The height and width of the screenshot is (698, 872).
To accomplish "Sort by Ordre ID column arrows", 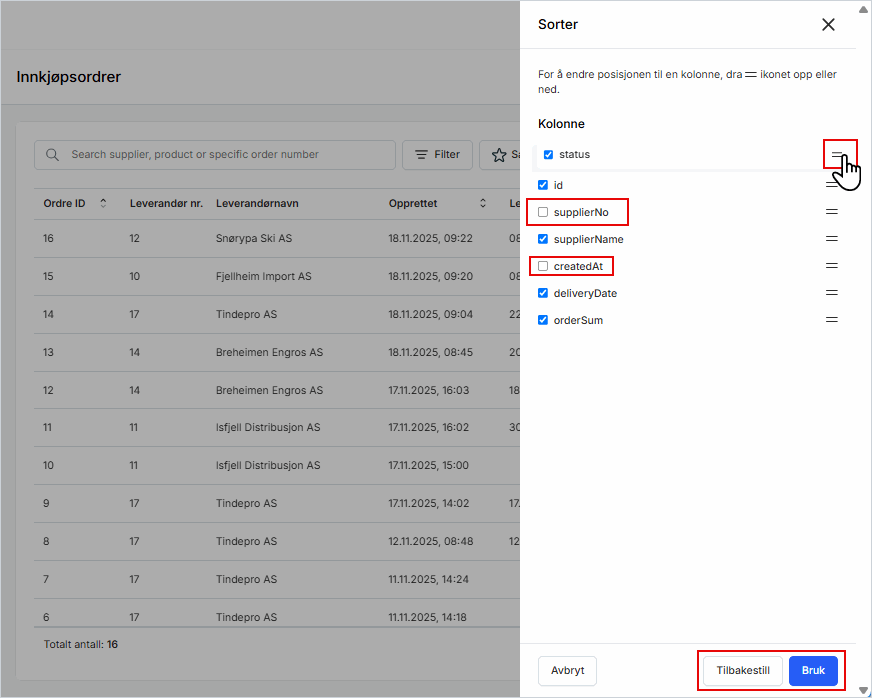I will [102, 204].
